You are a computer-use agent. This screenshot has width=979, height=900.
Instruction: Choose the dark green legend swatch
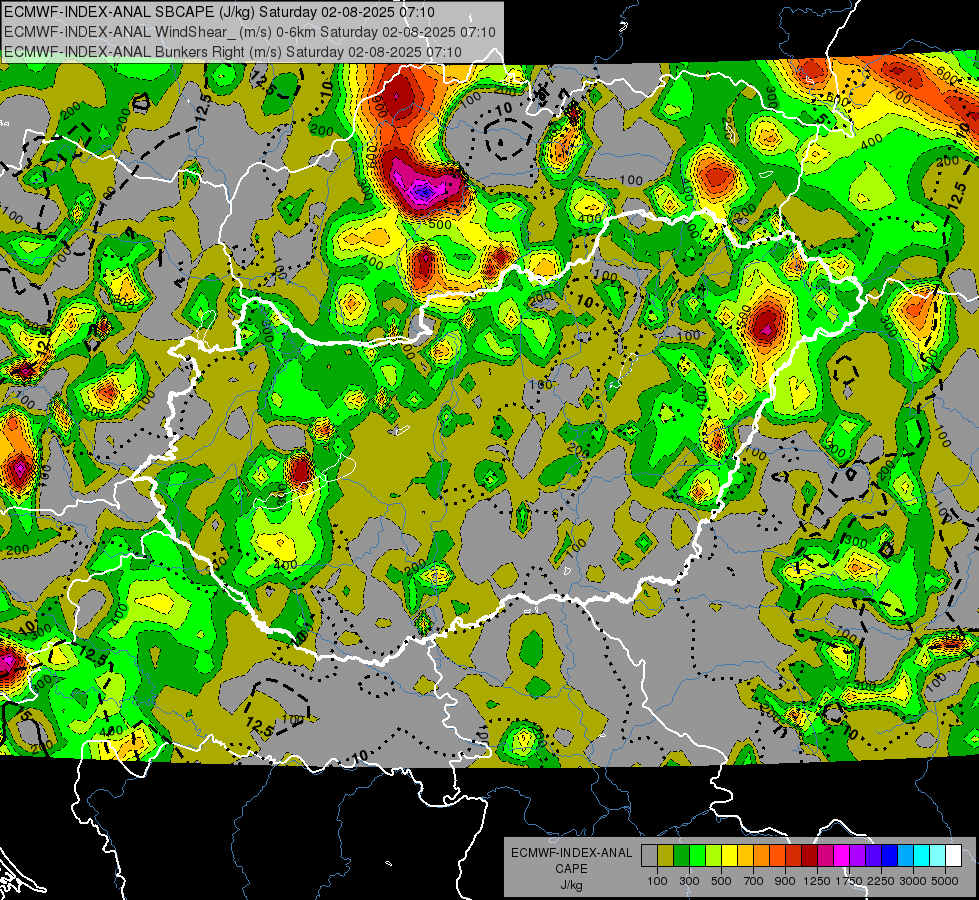coord(681,856)
